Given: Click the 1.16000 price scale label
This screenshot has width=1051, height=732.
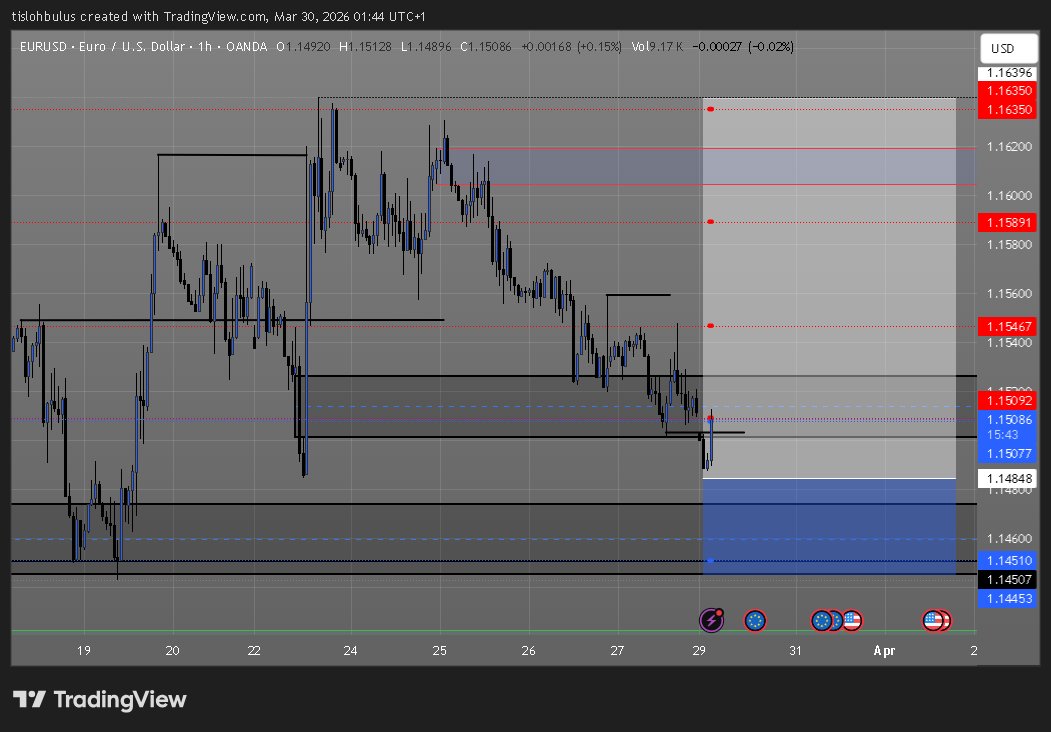Looking at the screenshot, I should (1009, 196).
